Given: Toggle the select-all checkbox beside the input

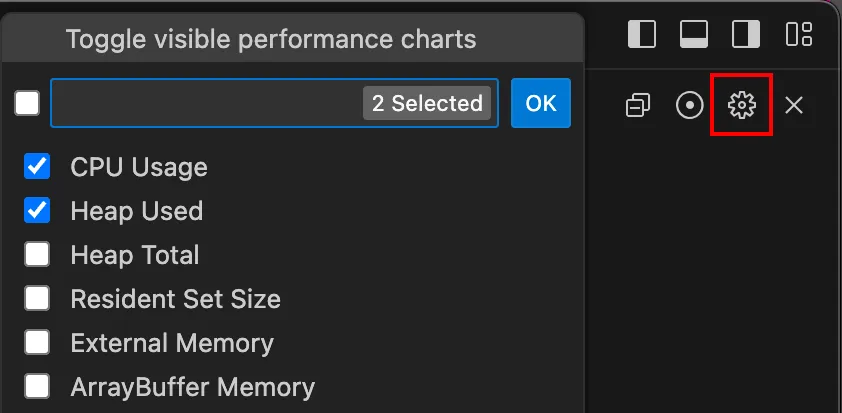Looking at the screenshot, I should tap(27, 103).
